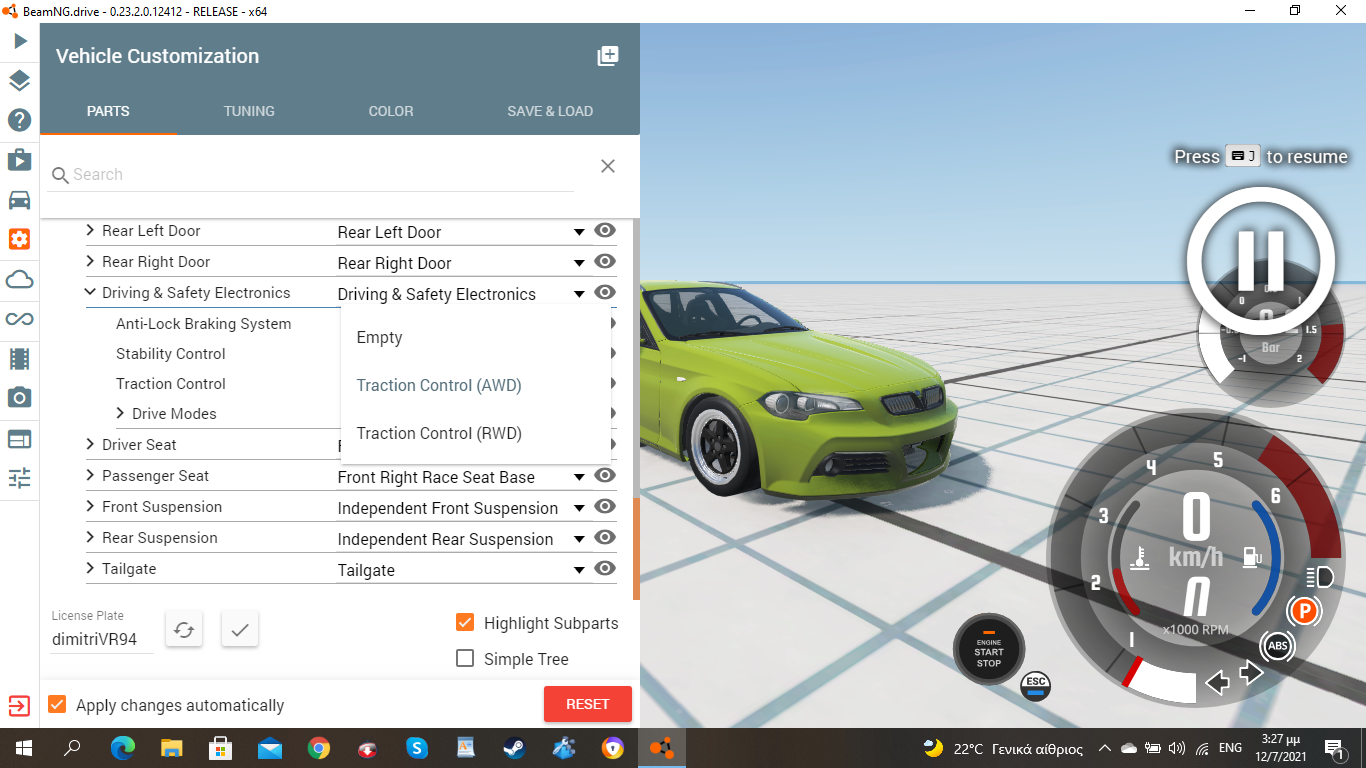Expand the Driver Seat node
The image size is (1366, 768).
(90, 445)
